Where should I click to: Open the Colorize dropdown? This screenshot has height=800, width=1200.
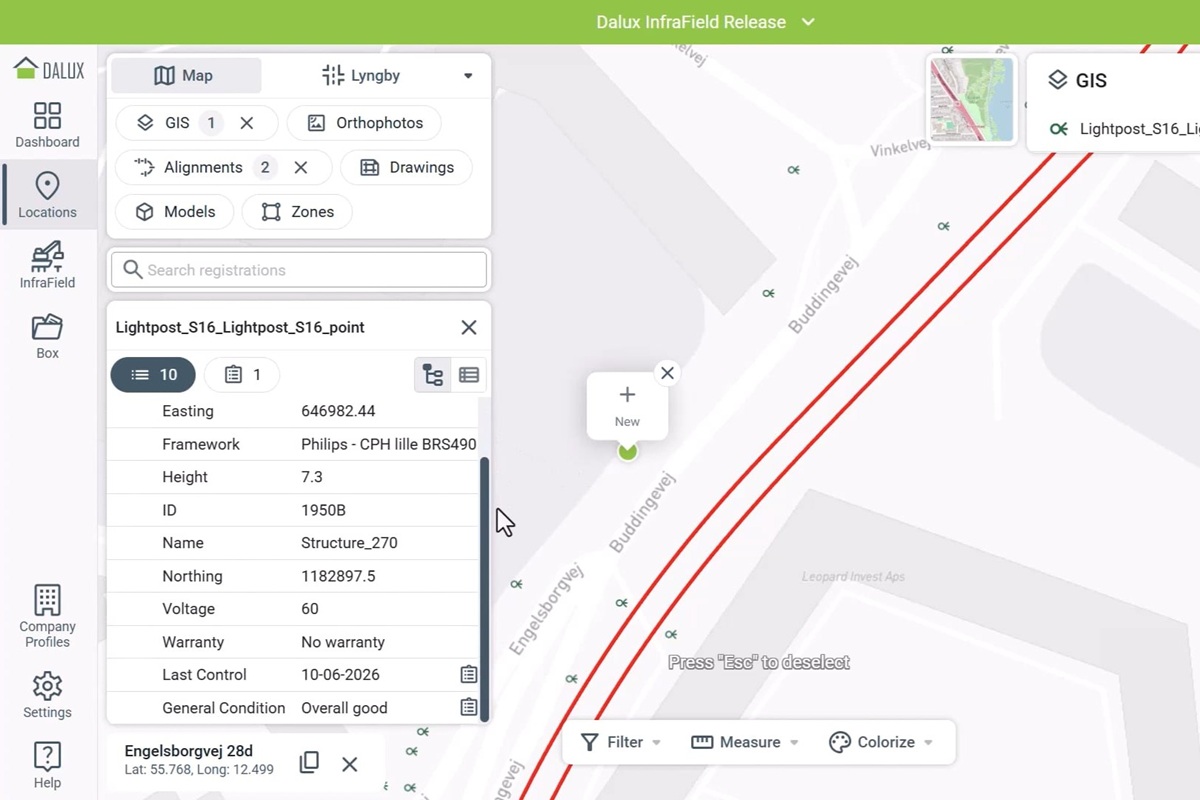click(881, 742)
